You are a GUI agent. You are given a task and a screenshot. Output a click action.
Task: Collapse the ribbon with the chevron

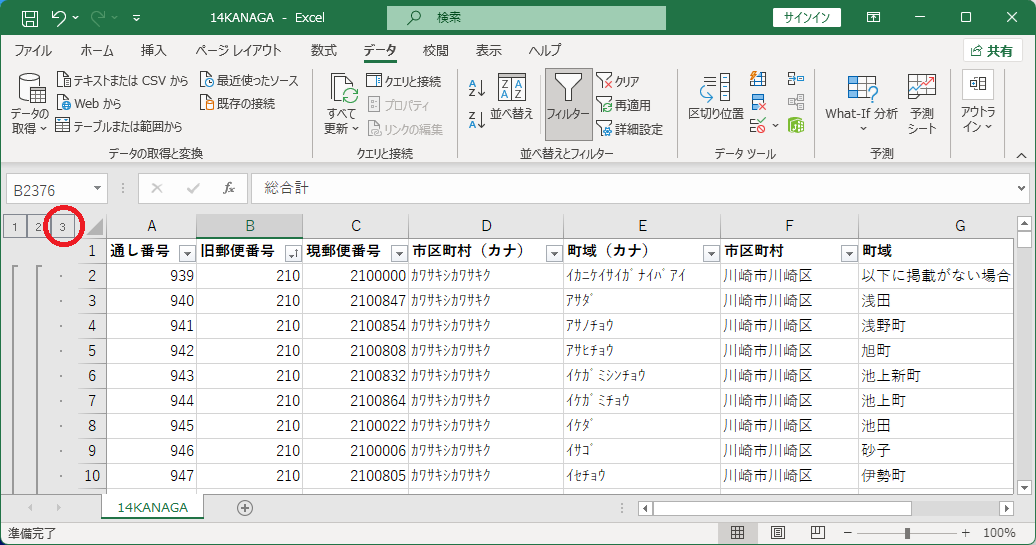point(1021,155)
